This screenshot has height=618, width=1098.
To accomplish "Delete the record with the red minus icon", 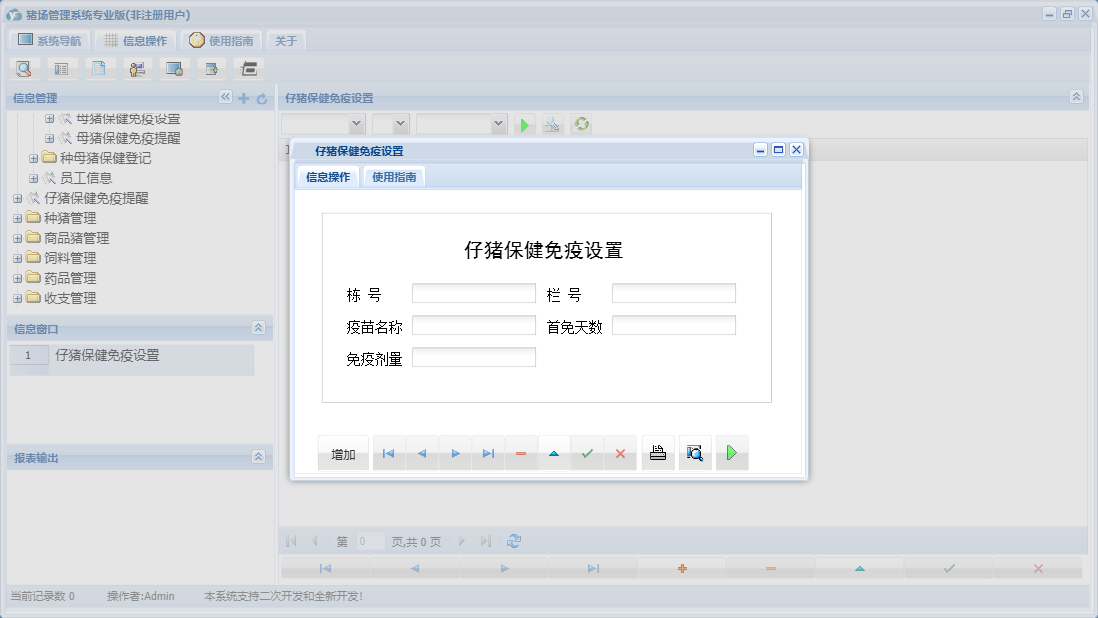I will (x=520, y=452).
